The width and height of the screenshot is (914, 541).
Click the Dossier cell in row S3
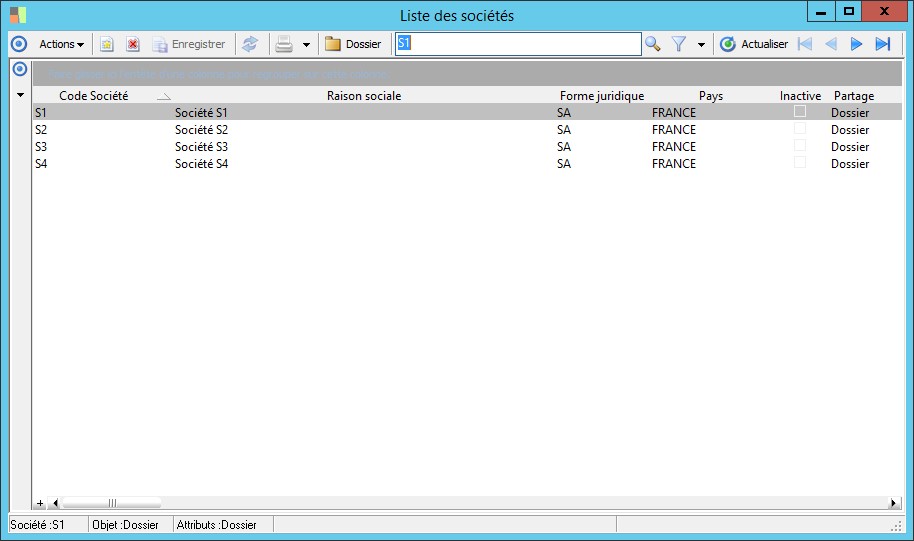pos(850,146)
